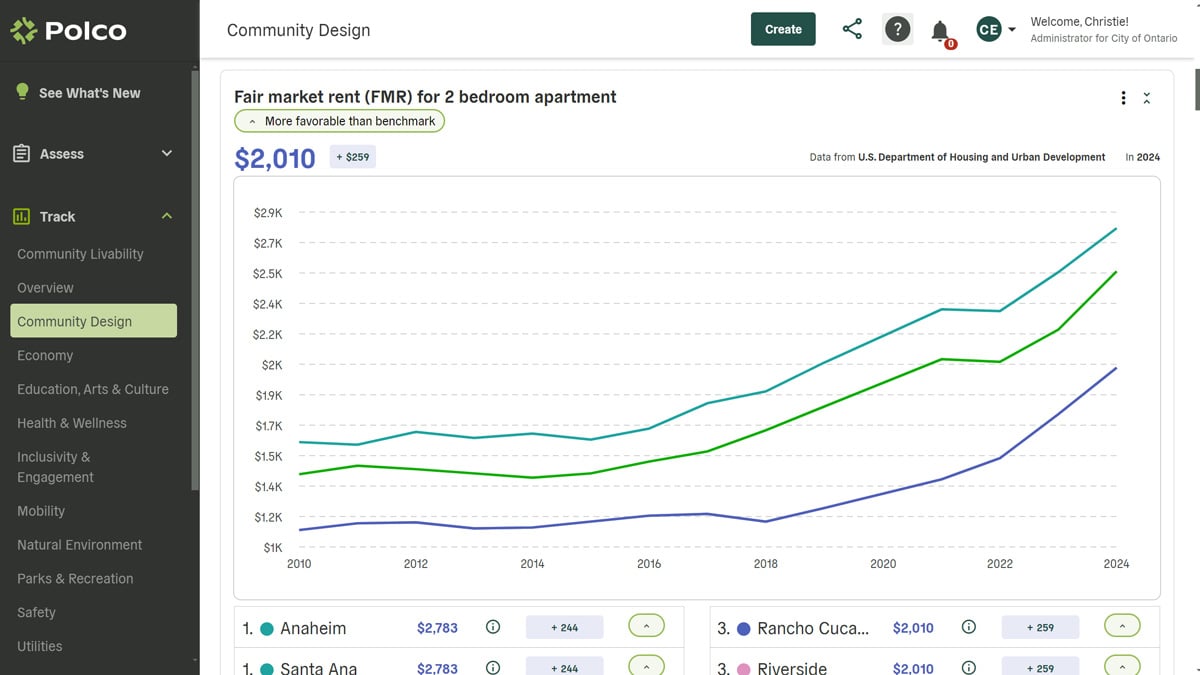
Task: Select Economy in the sidebar
Action: point(45,355)
